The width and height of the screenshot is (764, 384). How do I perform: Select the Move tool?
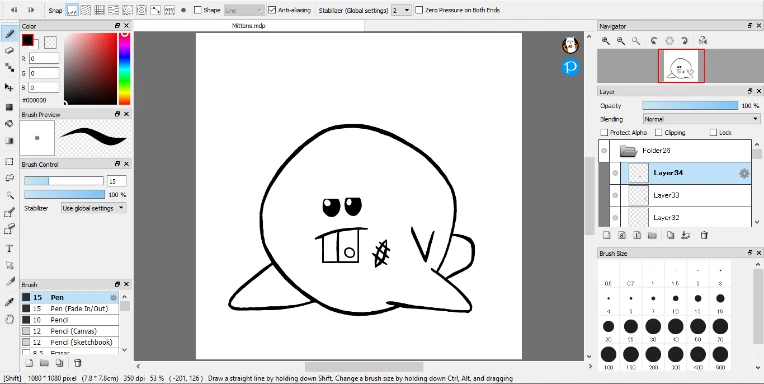(x=9, y=87)
